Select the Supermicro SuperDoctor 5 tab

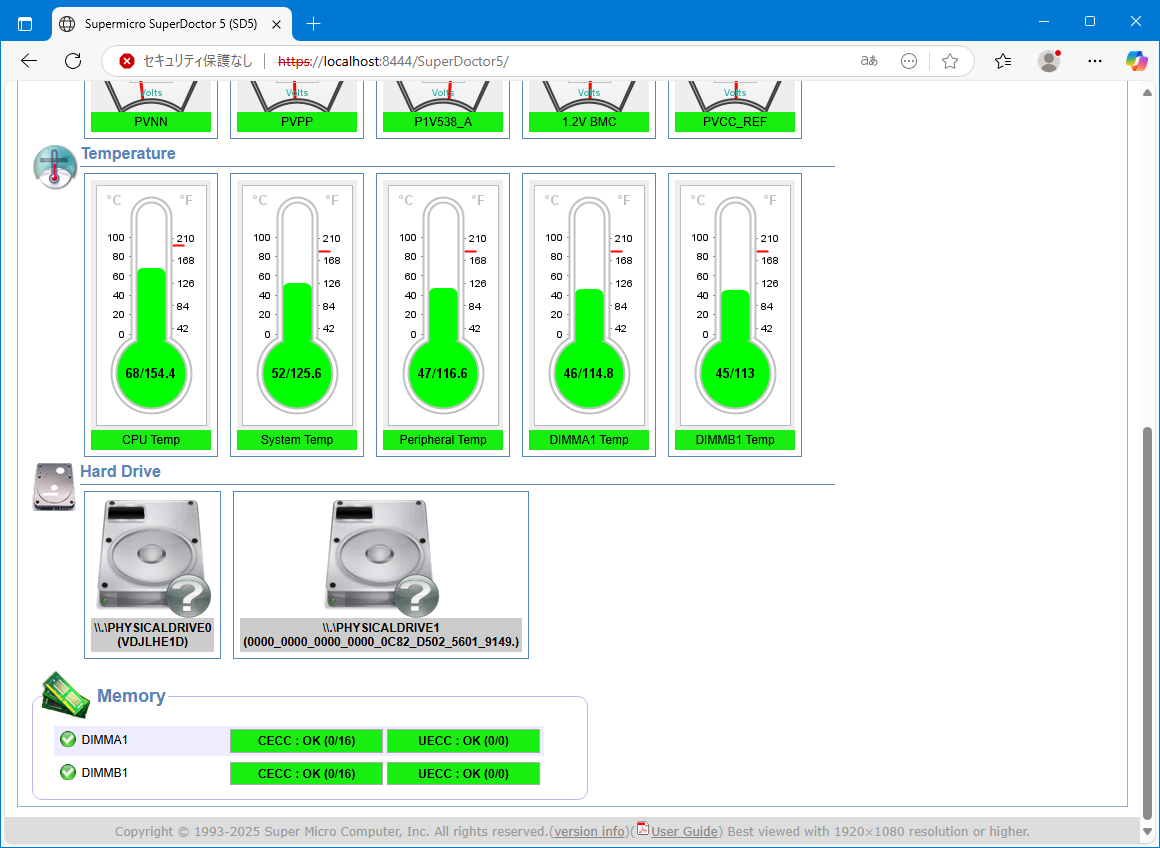tap(170, 23)
